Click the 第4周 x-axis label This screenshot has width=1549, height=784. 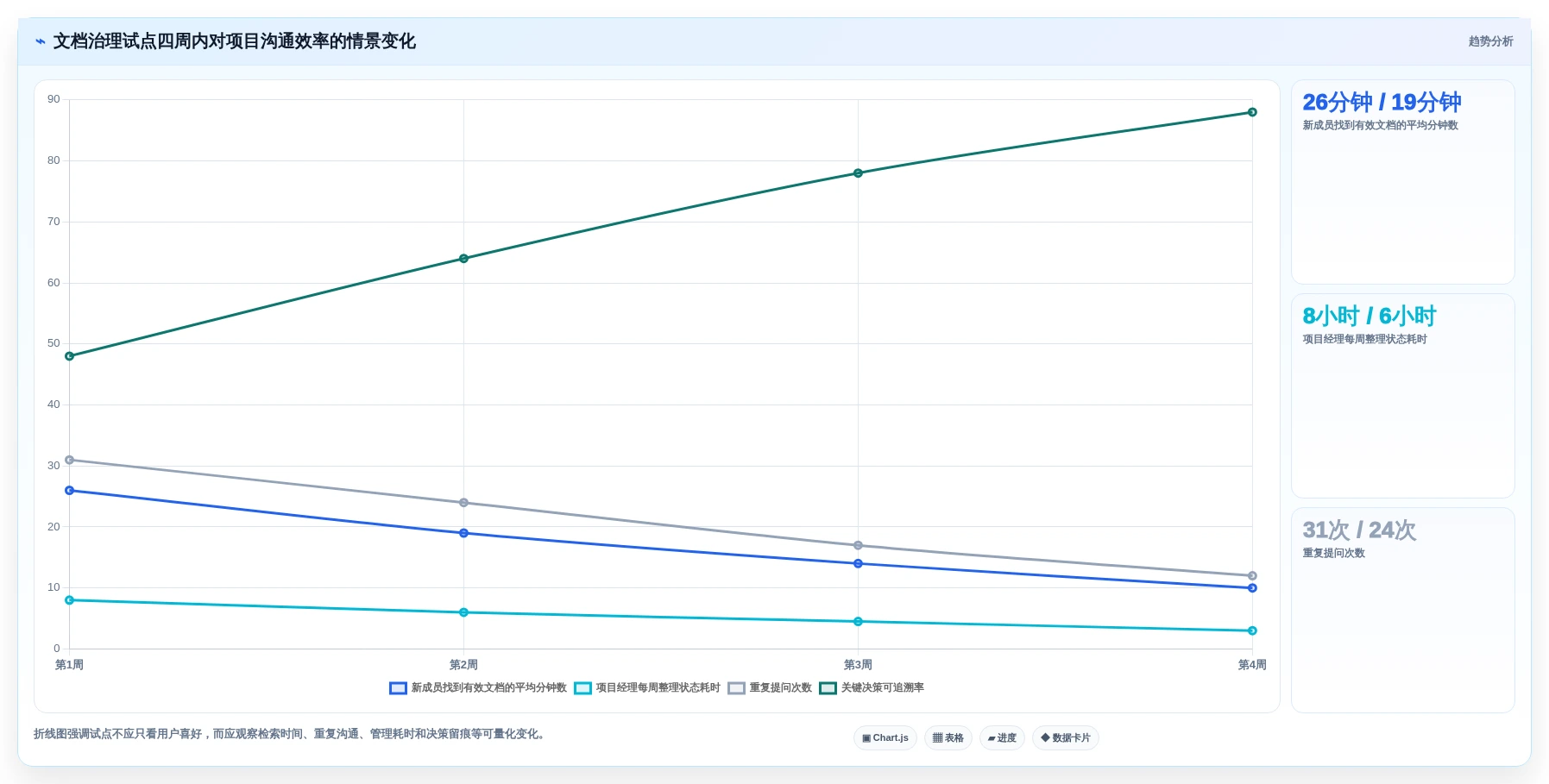(x=1252, y=665)
